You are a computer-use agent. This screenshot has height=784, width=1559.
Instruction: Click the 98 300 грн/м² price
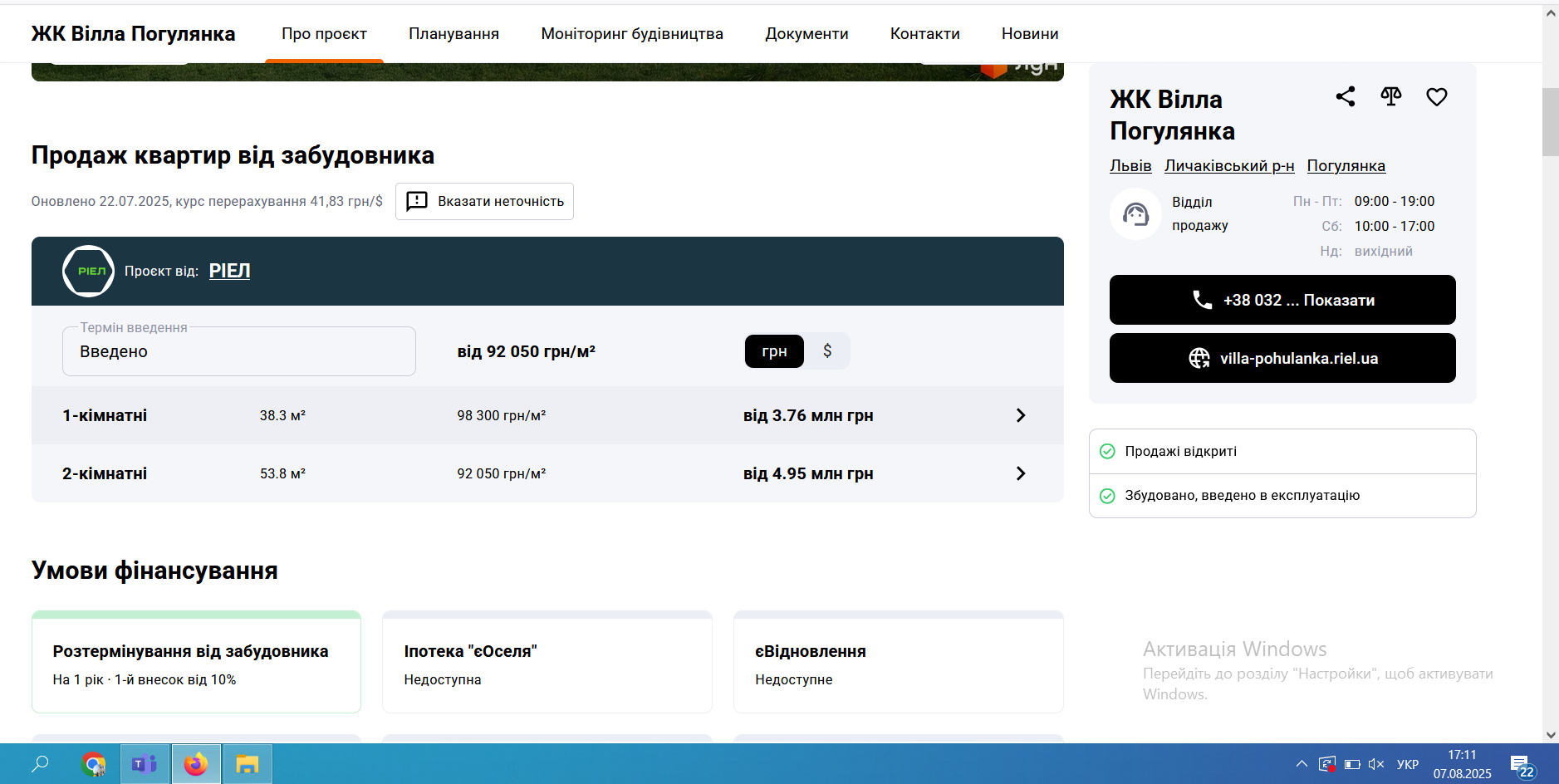click(502, 415)
